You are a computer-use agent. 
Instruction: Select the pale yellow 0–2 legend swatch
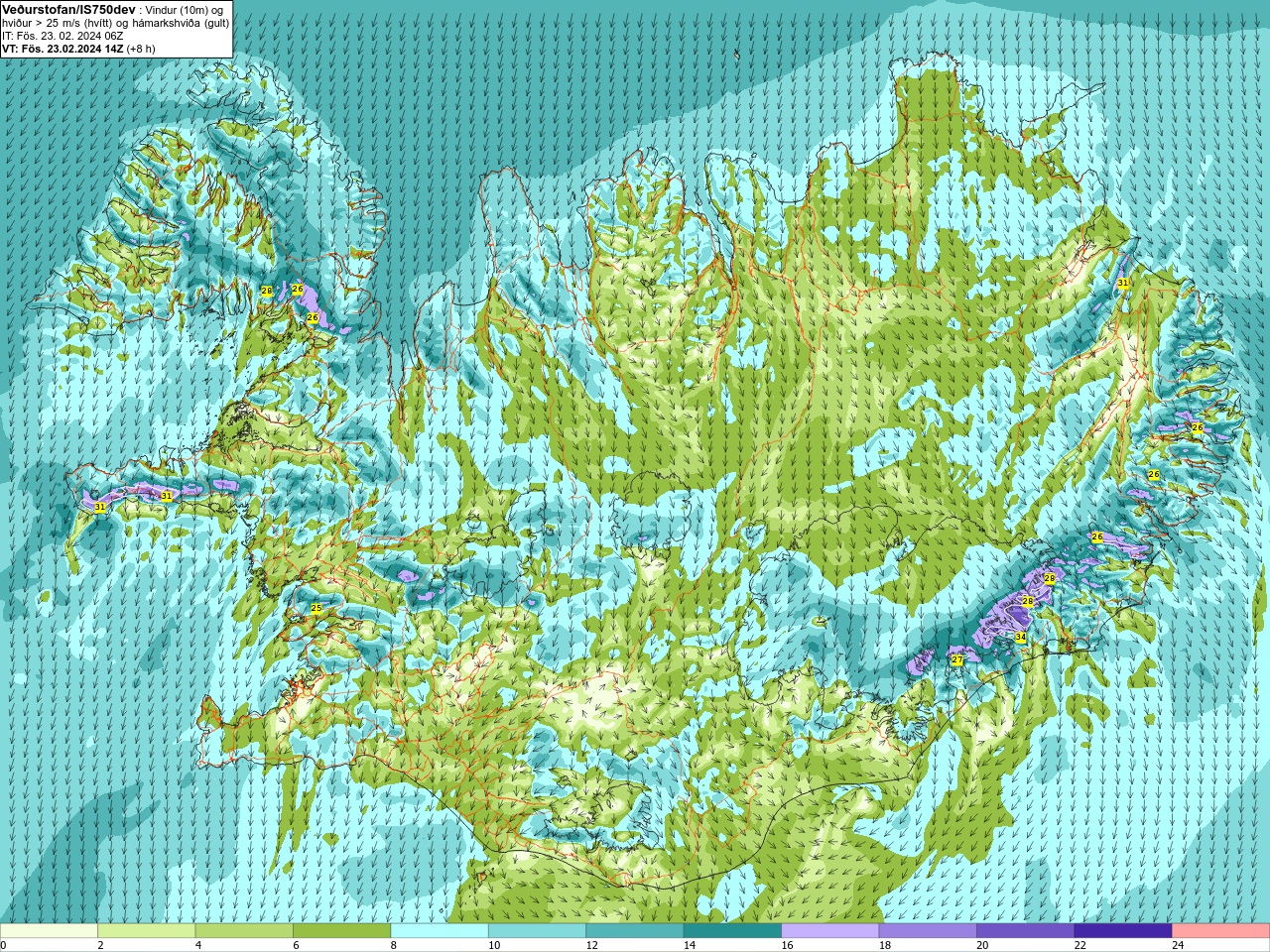[49, 931]
